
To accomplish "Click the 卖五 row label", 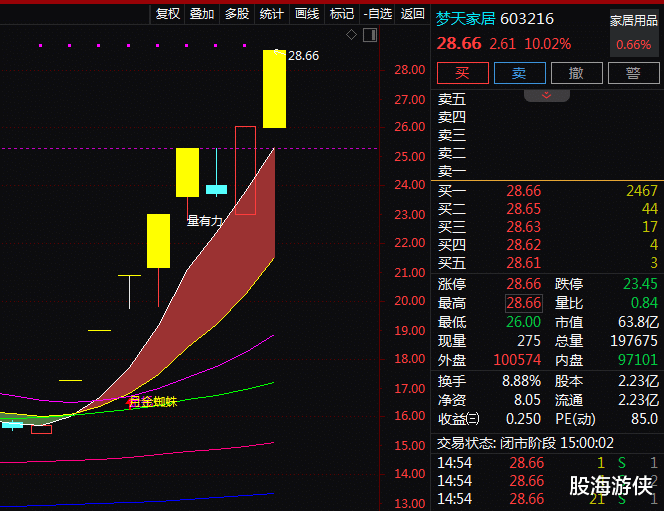I will [x=452, y=99].
